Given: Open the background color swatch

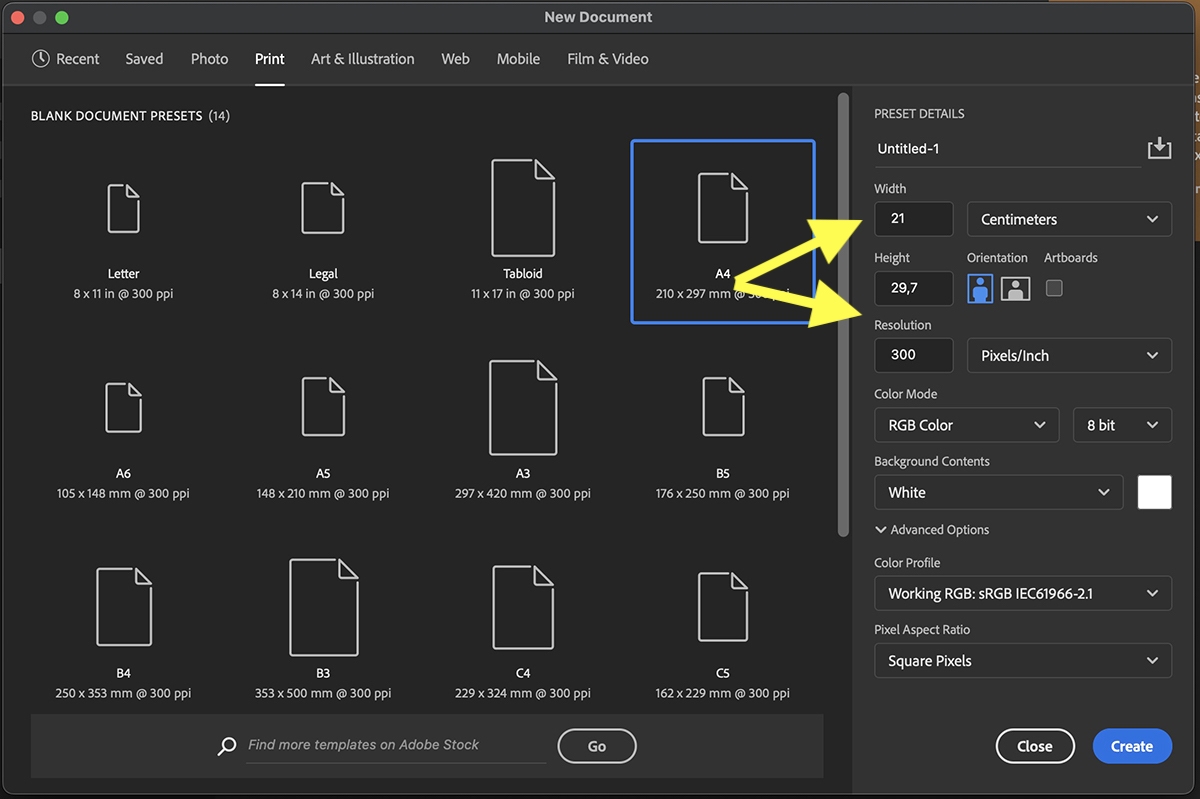Looking at the screenshot, I should pos(1155,492).
